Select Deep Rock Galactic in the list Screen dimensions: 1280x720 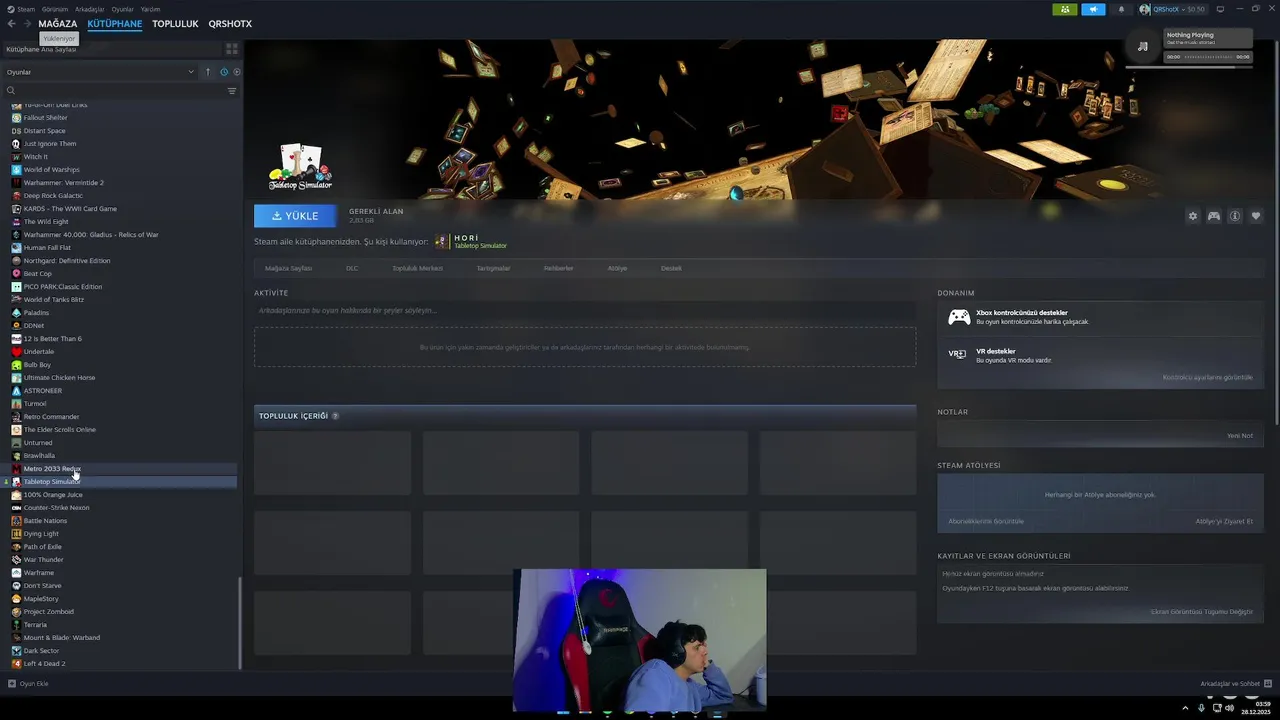53,196
